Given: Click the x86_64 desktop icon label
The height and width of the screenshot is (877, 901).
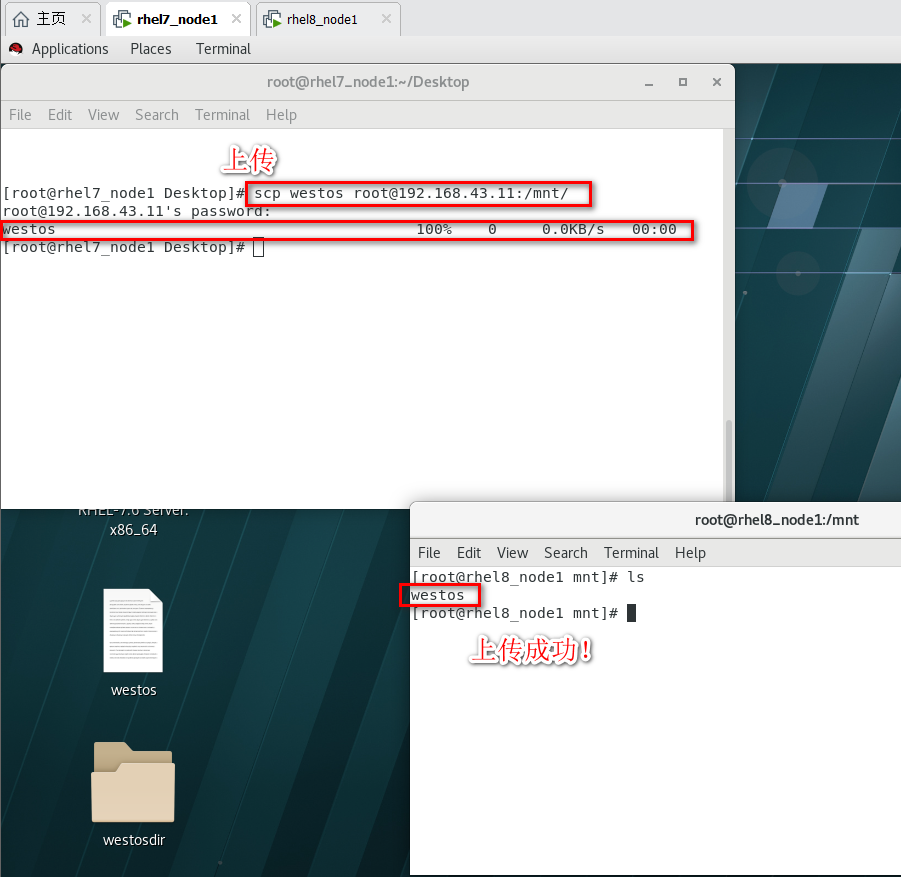Looking at the screenshot, I should click(133, 530).
